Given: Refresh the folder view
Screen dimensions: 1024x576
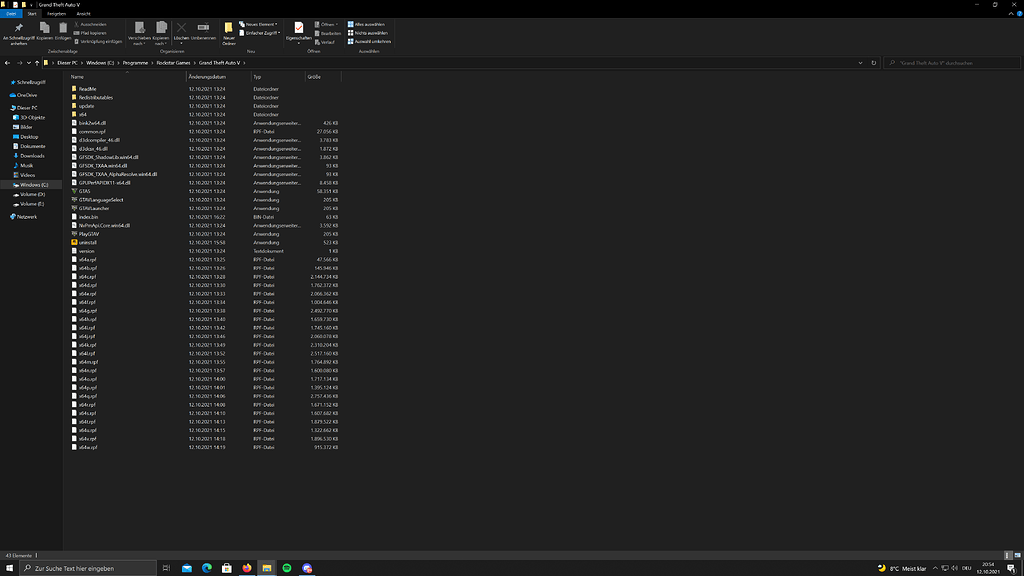Looking at the screenshot, I should click(x=874, y=63).
